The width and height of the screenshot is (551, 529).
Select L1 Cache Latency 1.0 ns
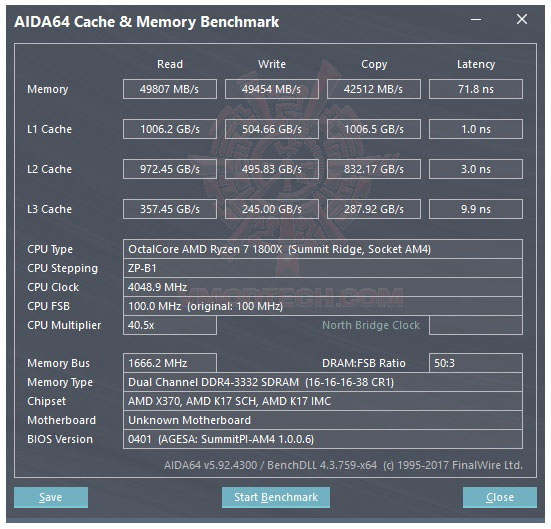pyautogui.click(x=476, y=129)
